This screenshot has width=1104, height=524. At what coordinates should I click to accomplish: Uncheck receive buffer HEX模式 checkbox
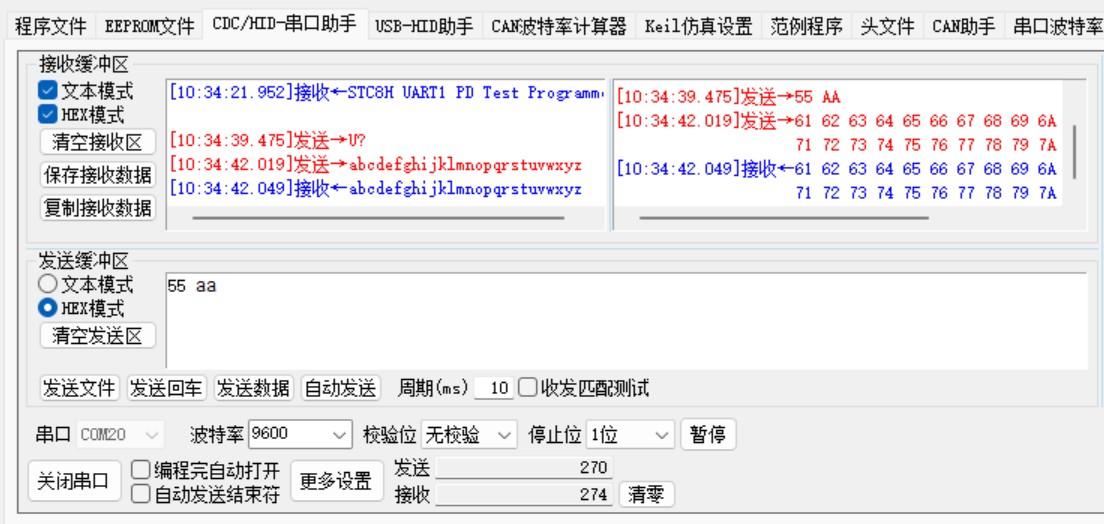pos(48,113)
